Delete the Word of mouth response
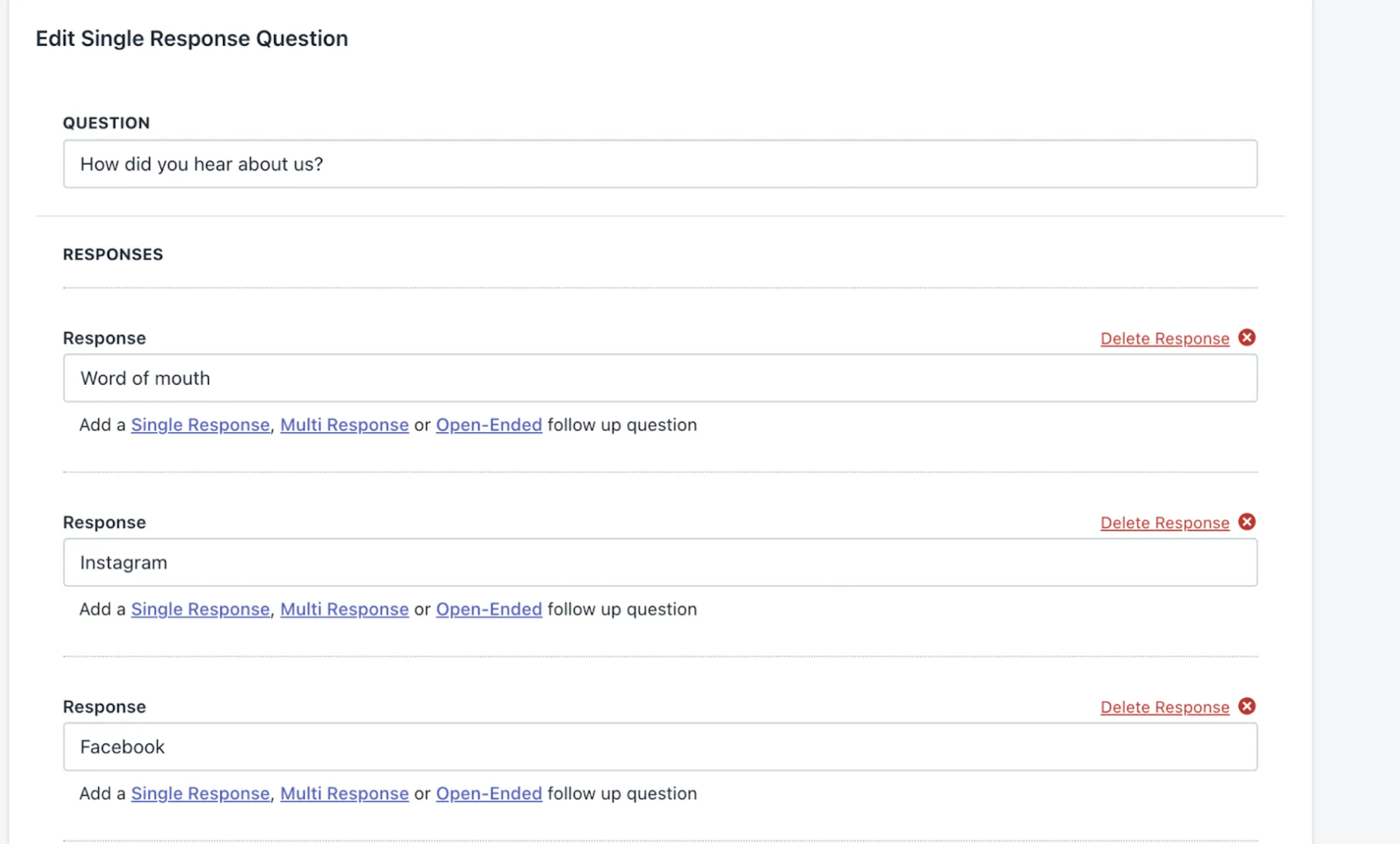This screenshot has height=844, width=1400. coord(1164,338)
